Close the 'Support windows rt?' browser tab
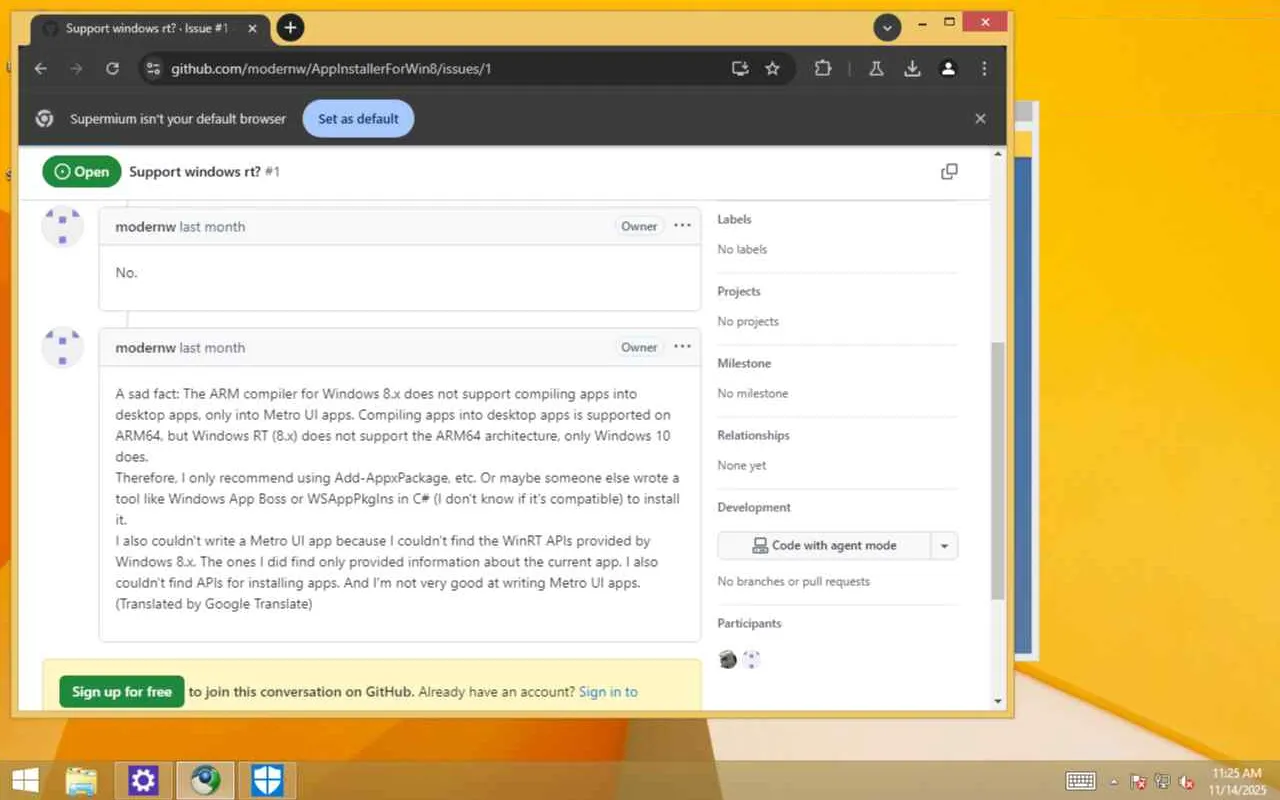Screen dimensions: 1280x800 click(253, 28)
